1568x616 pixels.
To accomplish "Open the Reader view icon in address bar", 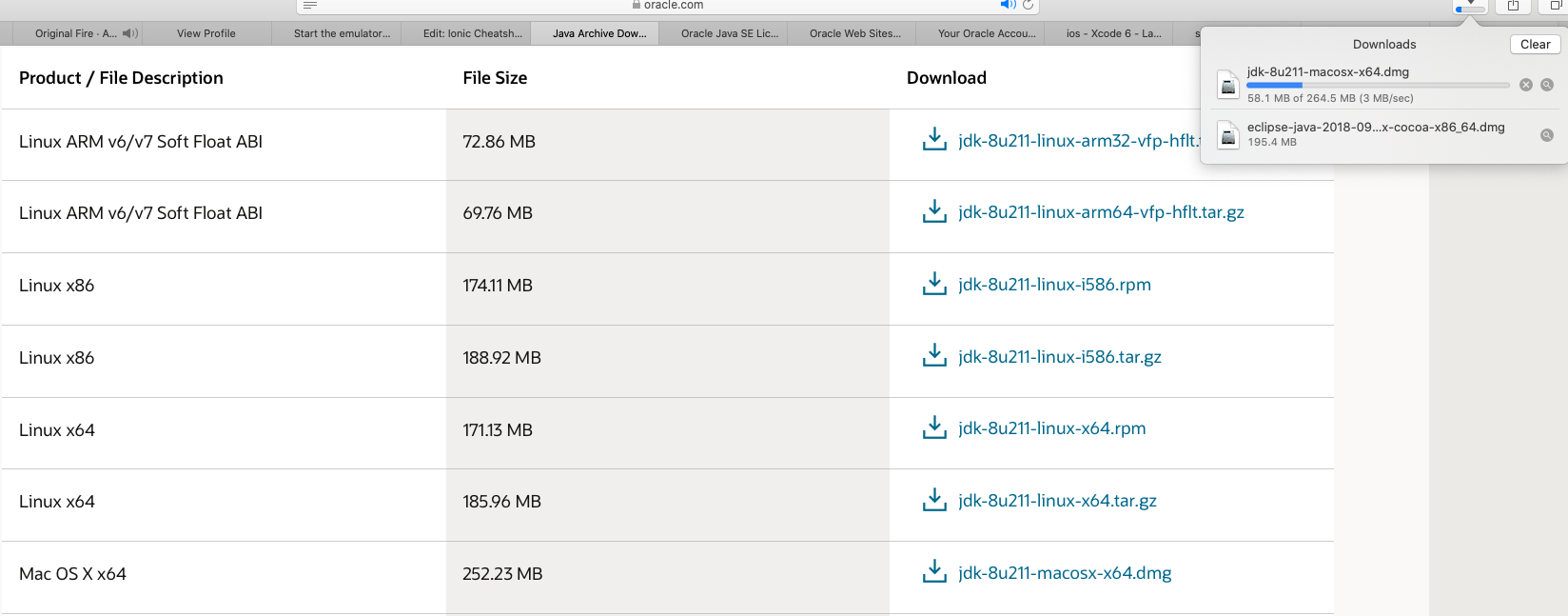I will click(x=310, y=5).
